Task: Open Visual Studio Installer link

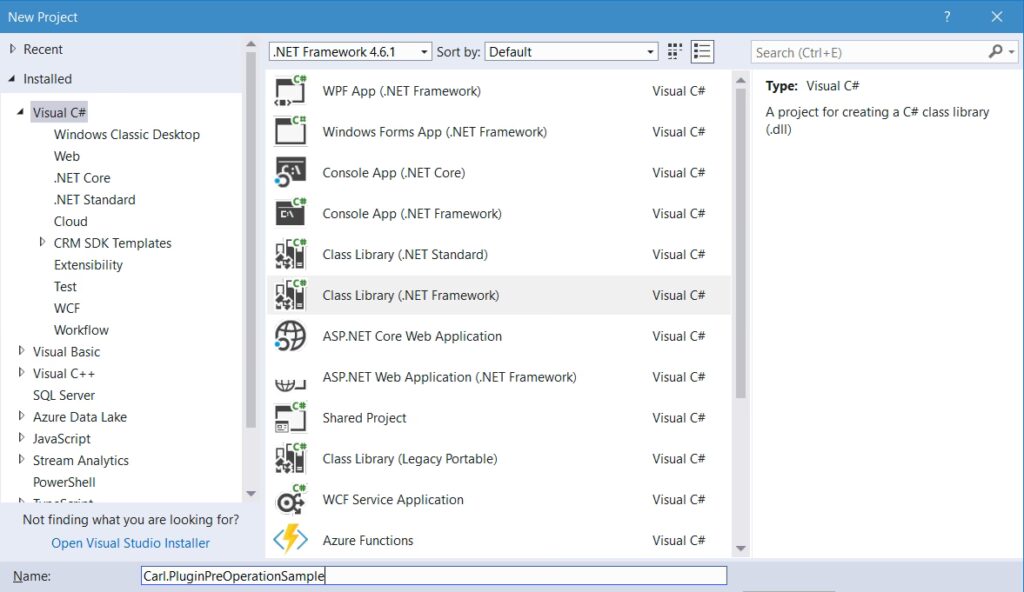Action: pyautogui.click(x=131, y=543)
